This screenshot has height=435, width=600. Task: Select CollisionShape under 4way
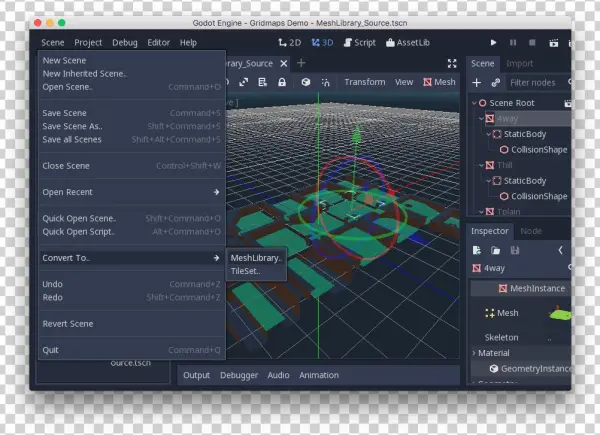[533, 150]
